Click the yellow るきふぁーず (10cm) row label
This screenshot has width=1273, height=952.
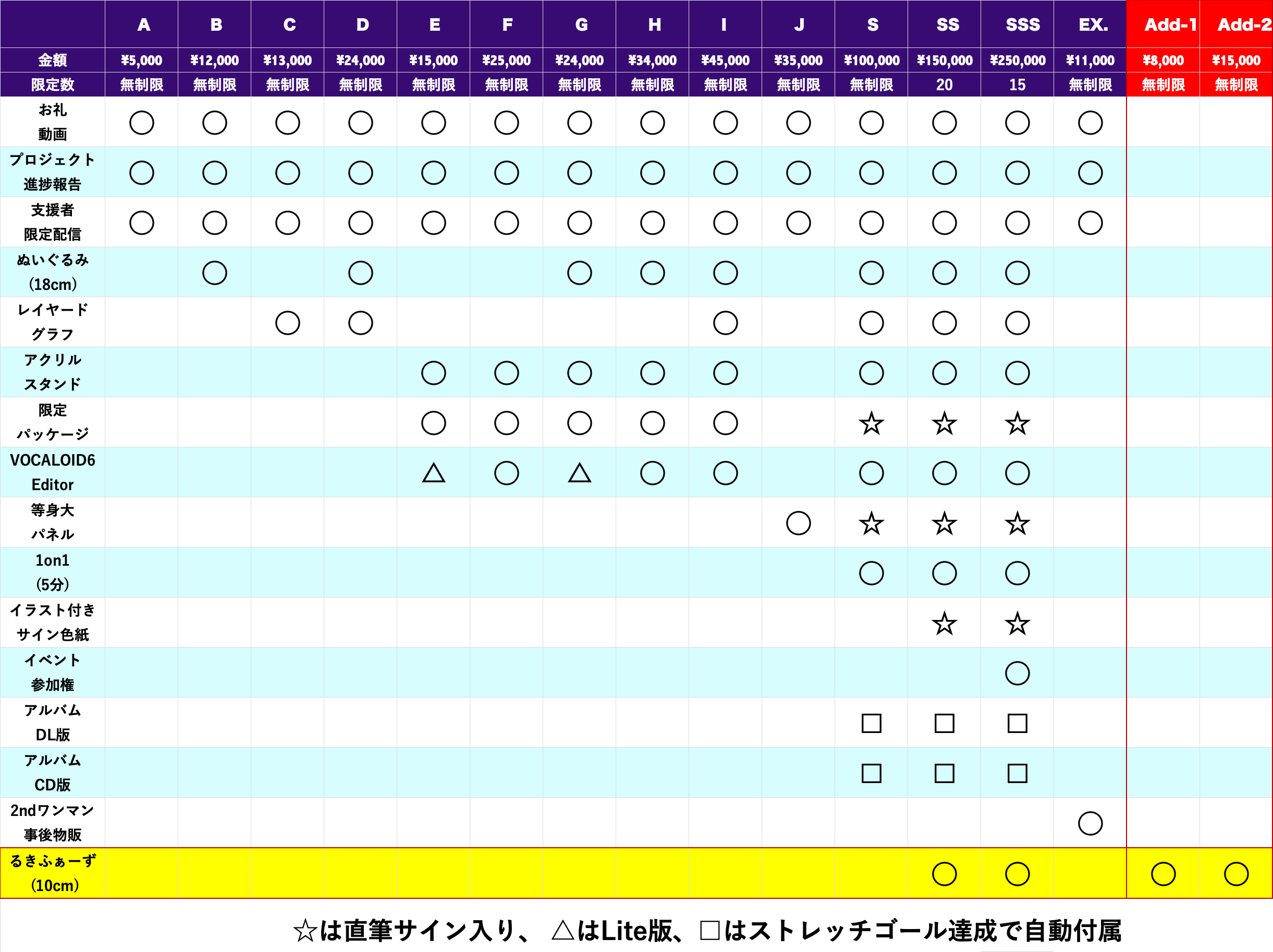52,873
